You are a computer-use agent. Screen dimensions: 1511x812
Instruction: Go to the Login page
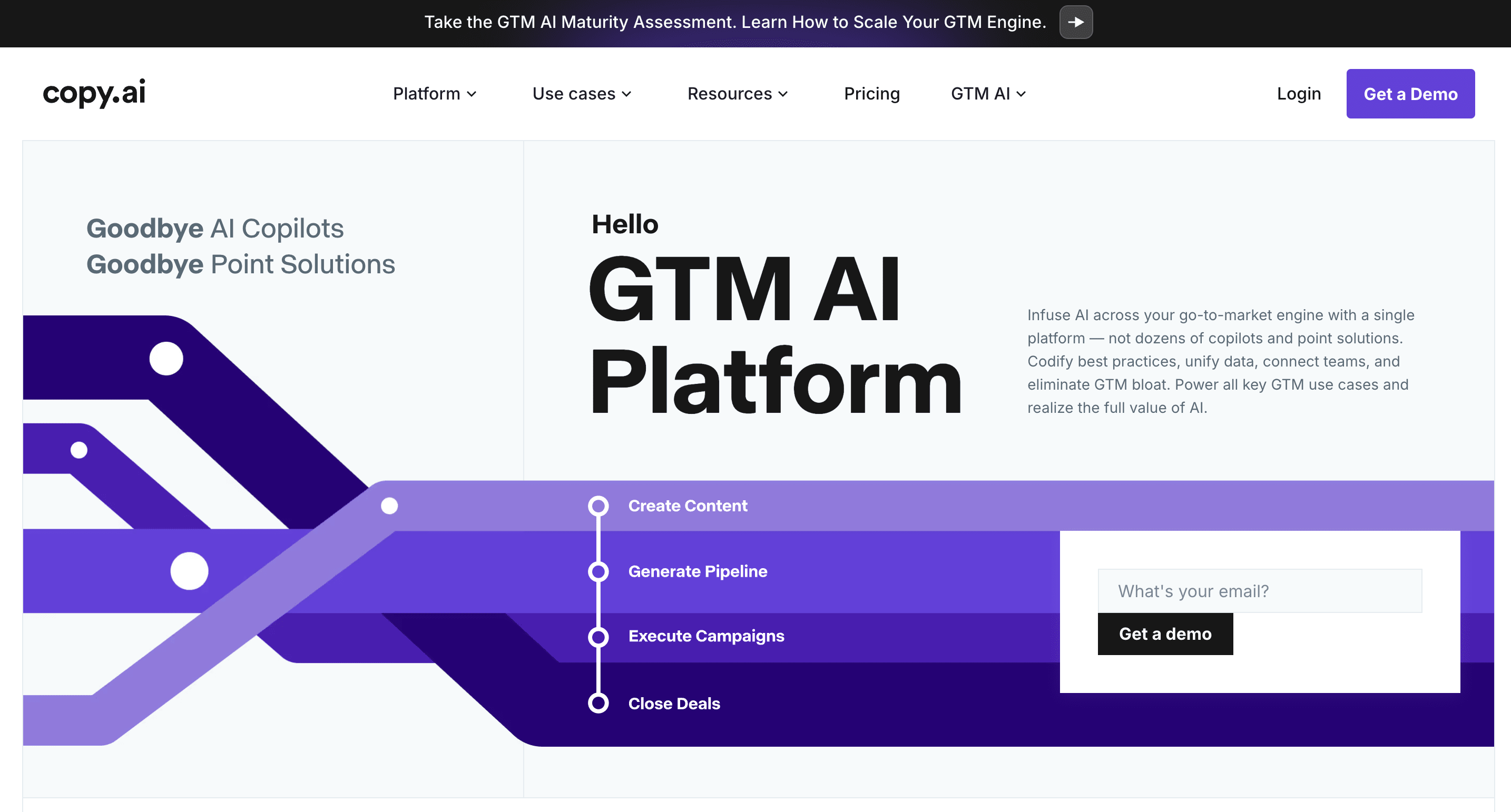point(1299,94)
